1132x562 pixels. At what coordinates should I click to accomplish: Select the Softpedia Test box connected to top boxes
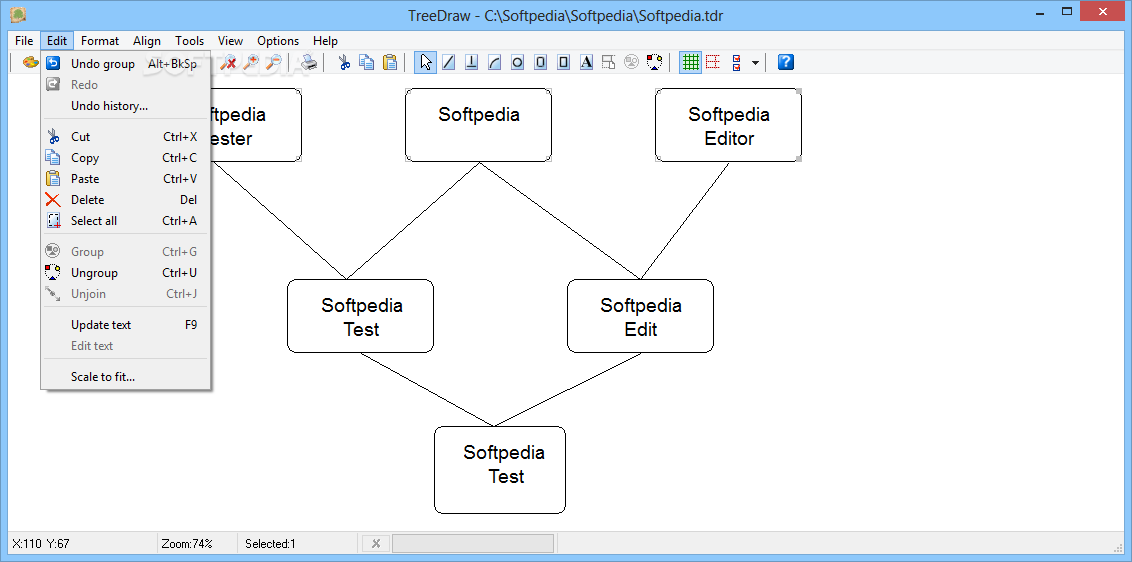click(x=361, y=316)
